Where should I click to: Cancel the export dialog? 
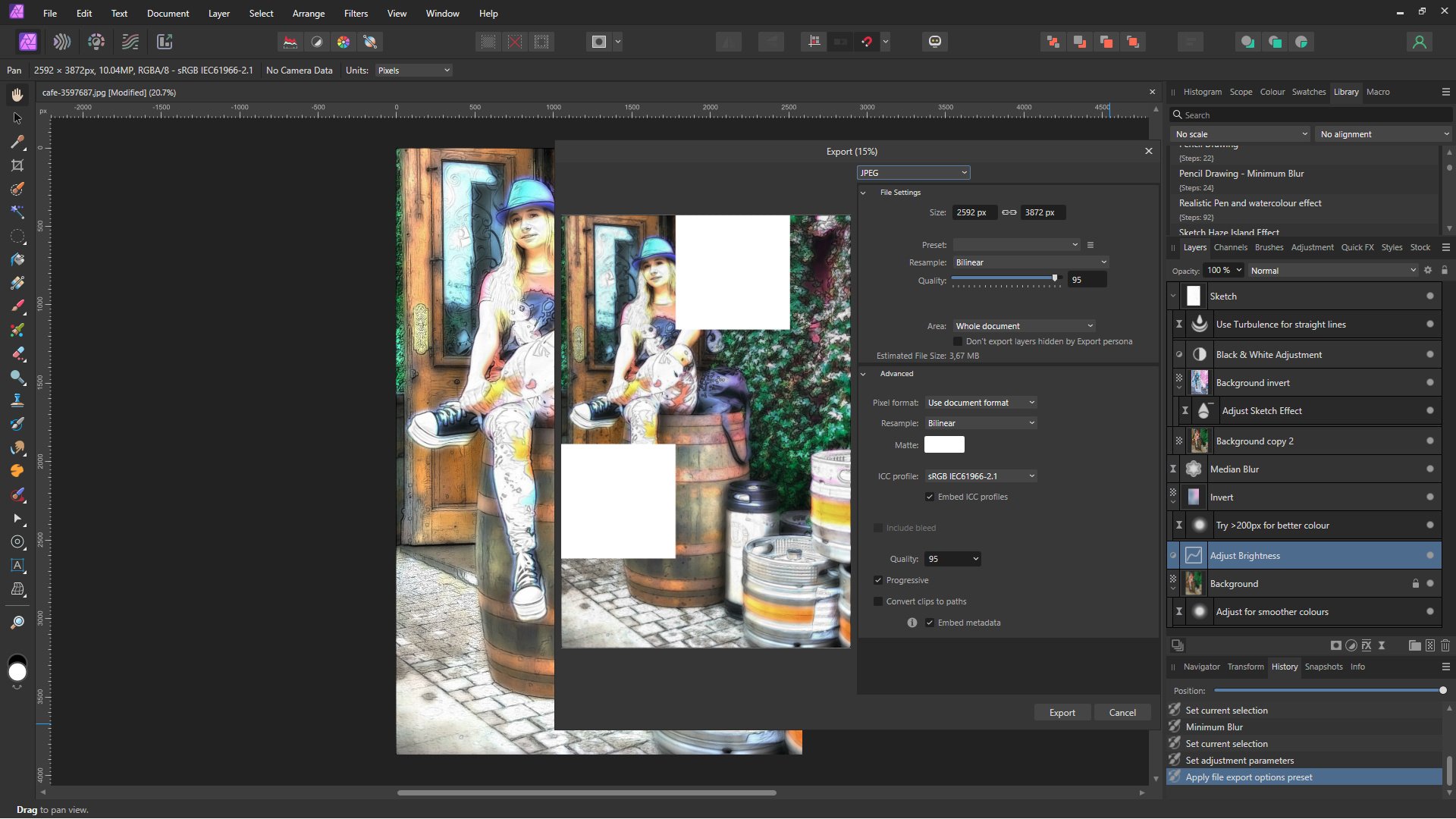(x=1122, y=713)
